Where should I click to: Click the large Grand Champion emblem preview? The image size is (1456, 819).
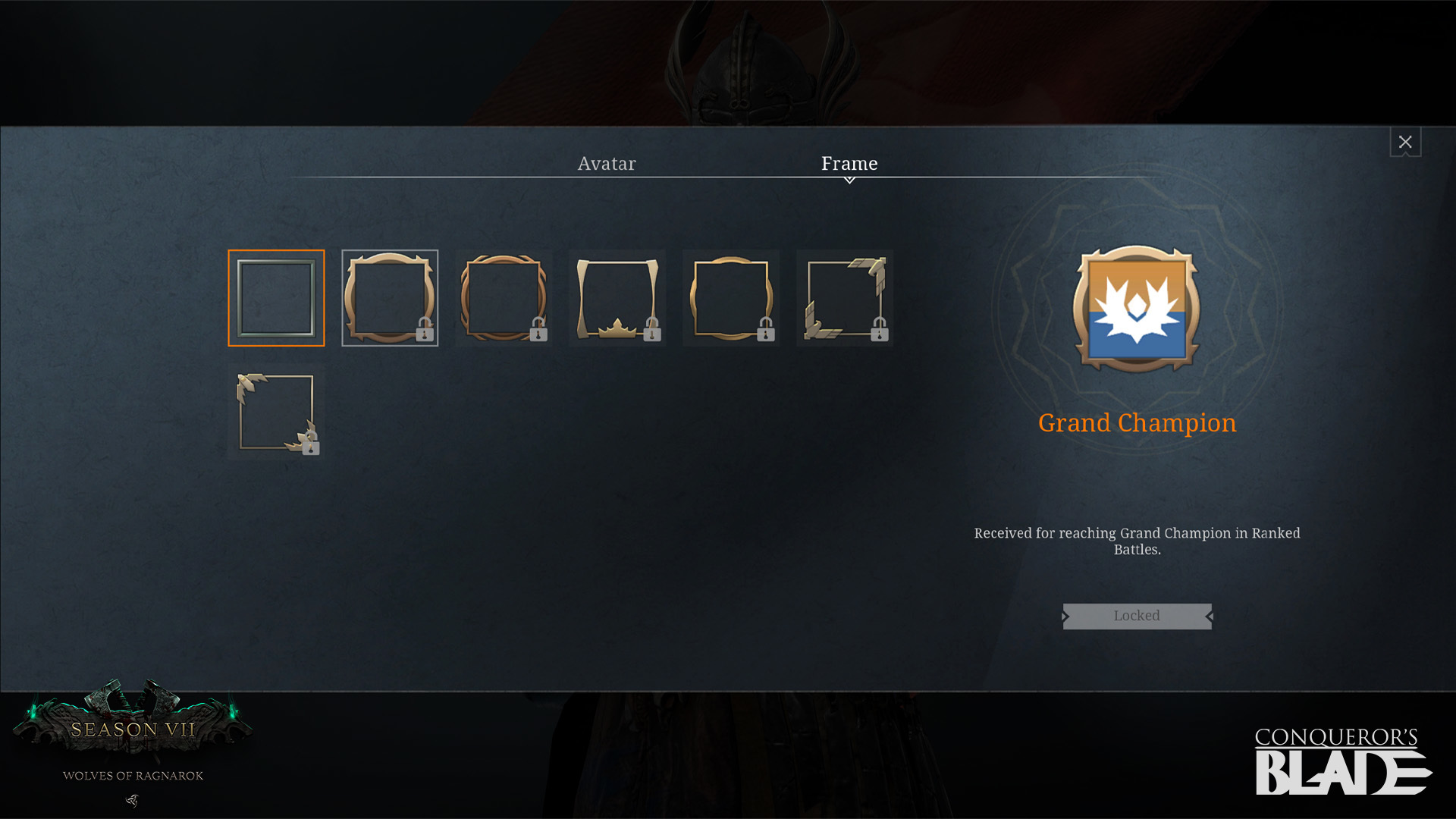(x=1137, y=309)
